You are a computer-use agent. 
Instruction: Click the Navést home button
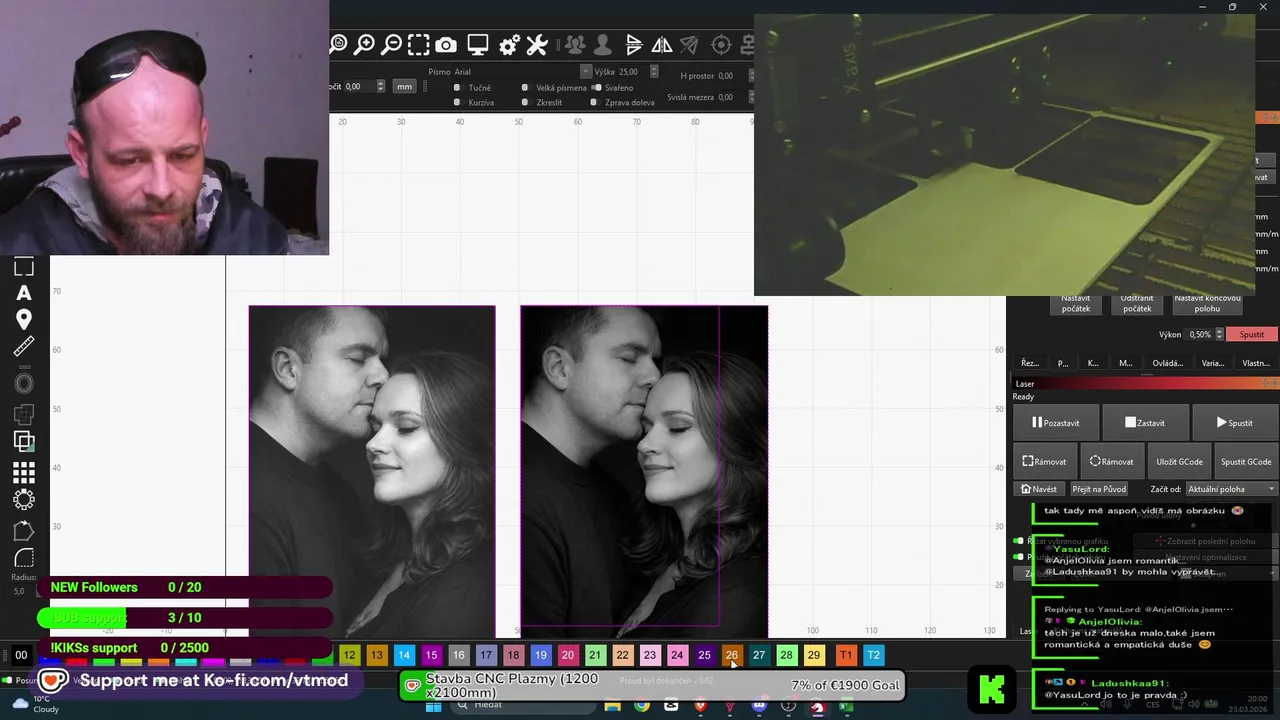point(1038,489)
